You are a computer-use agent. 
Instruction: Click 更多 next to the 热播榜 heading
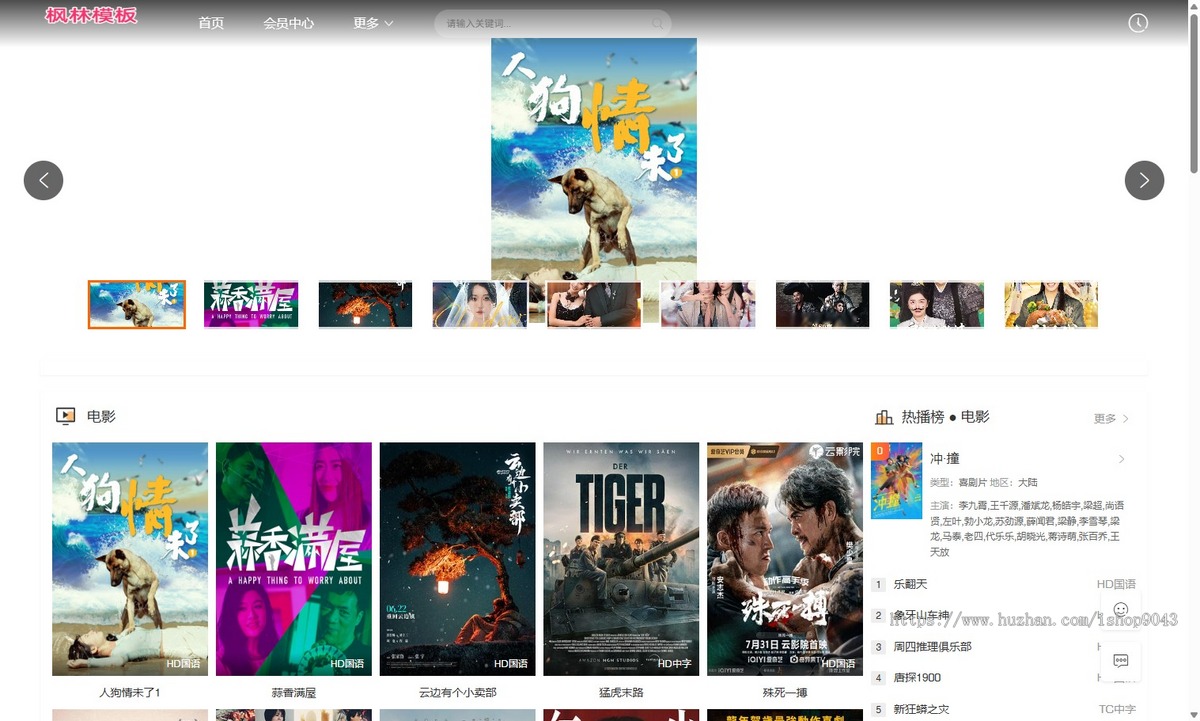(1111, 419)
